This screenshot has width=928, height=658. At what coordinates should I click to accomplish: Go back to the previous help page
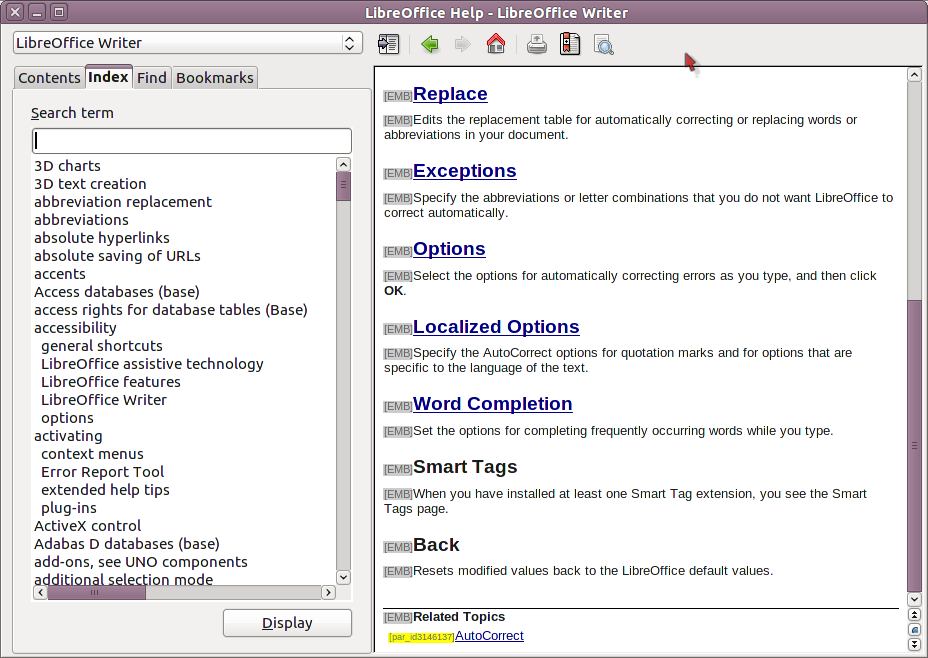click(x=430, y=44)
